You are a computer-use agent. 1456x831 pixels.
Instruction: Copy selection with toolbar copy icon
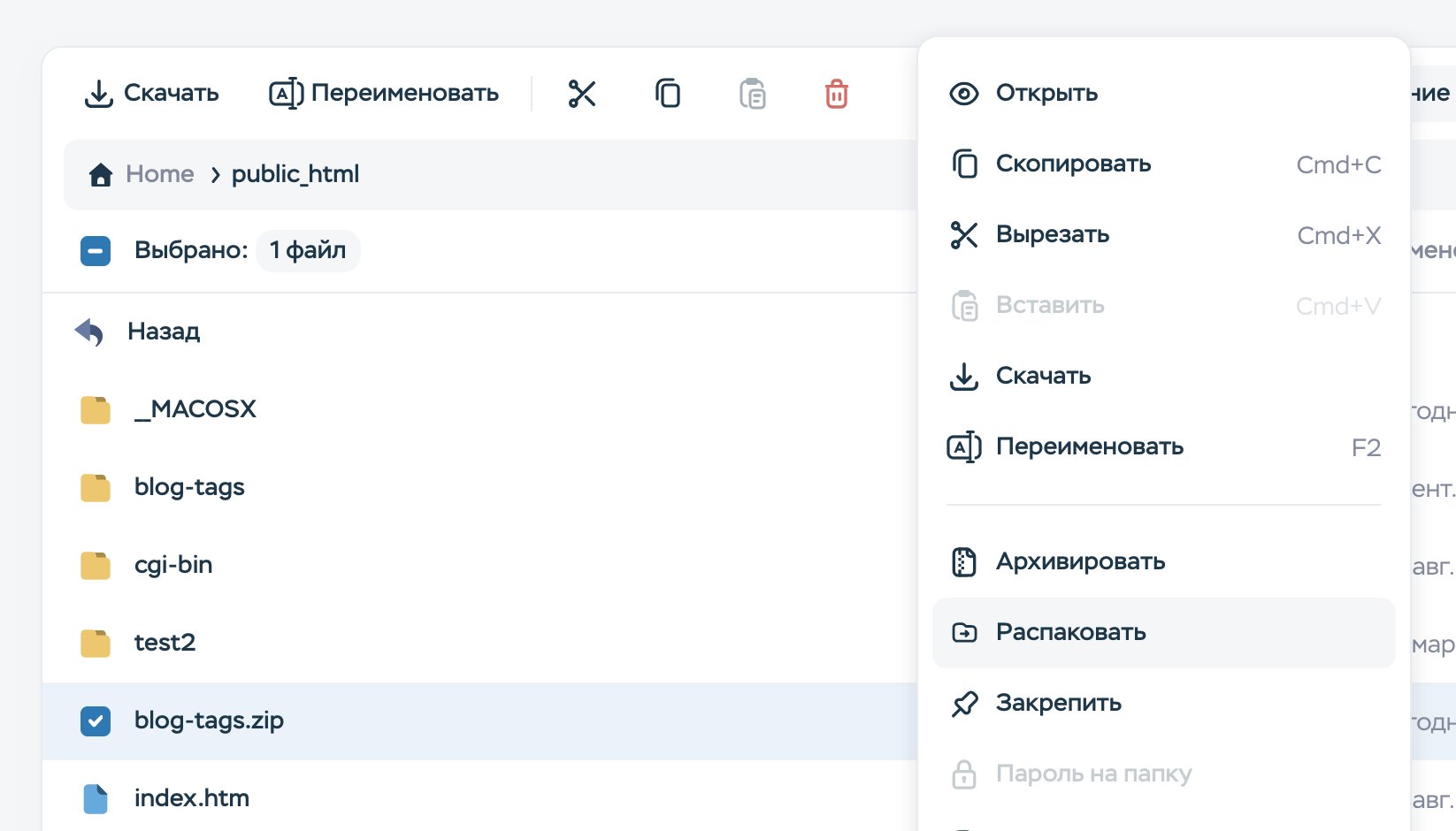668,94
